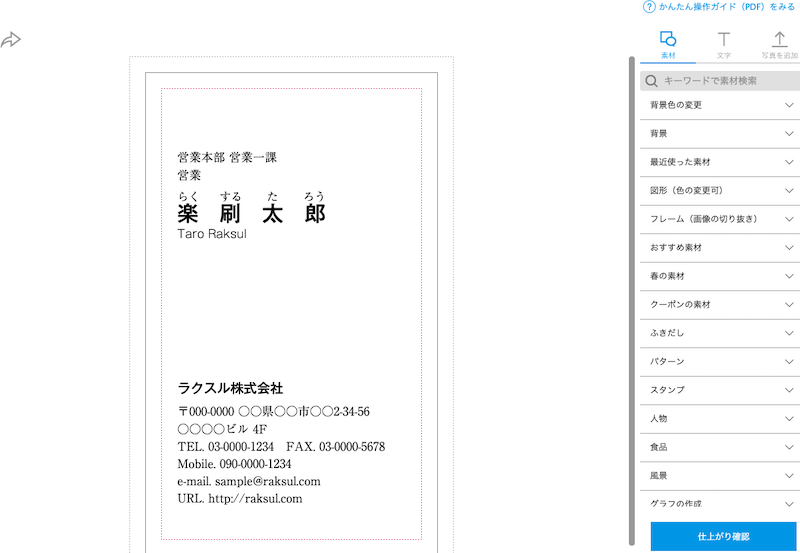800x553 pixels.
Task: Open the 写真を追加 upload tab
Action: click(x=779, y=45)
